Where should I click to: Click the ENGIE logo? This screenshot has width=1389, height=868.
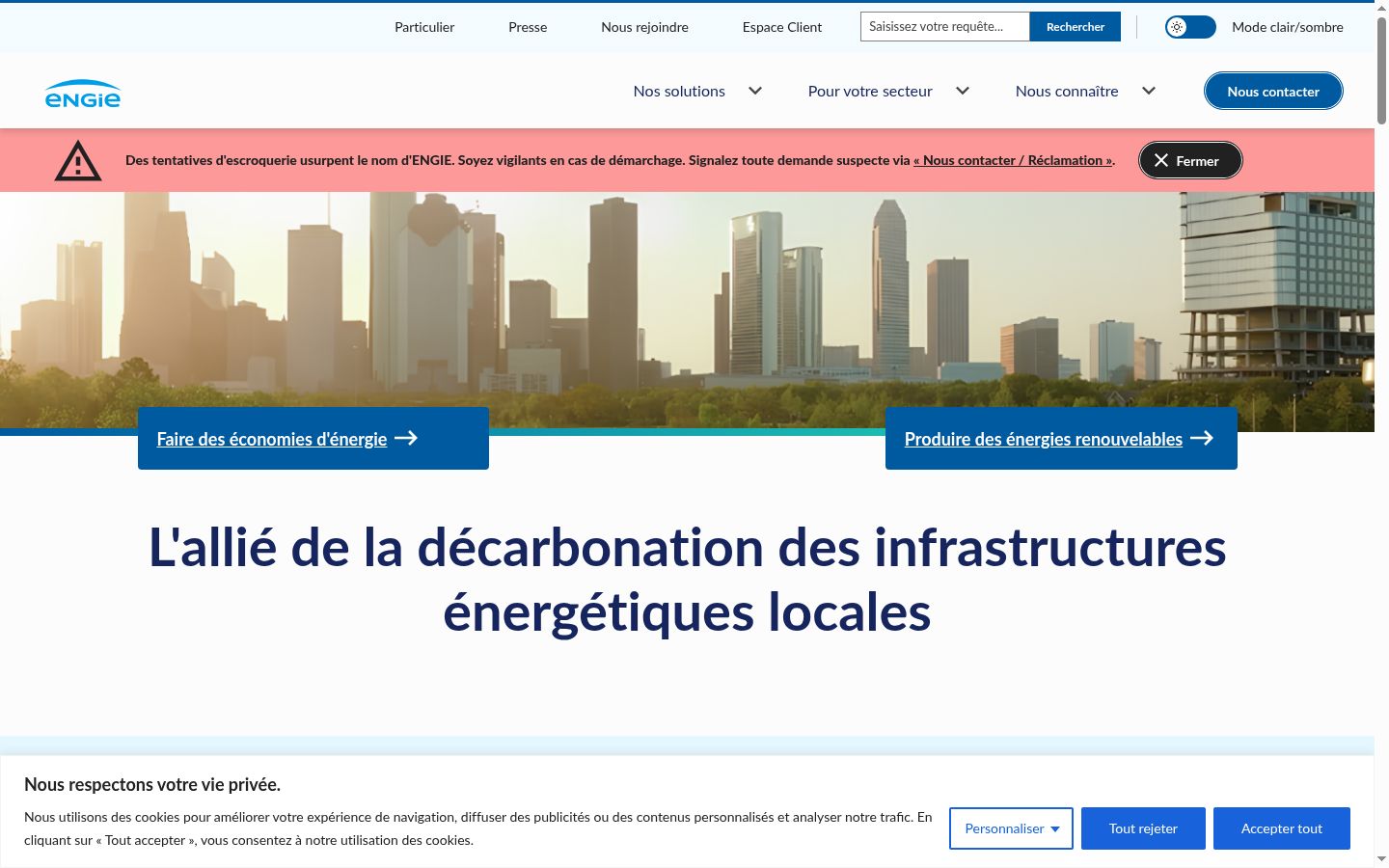click(83, 94)
